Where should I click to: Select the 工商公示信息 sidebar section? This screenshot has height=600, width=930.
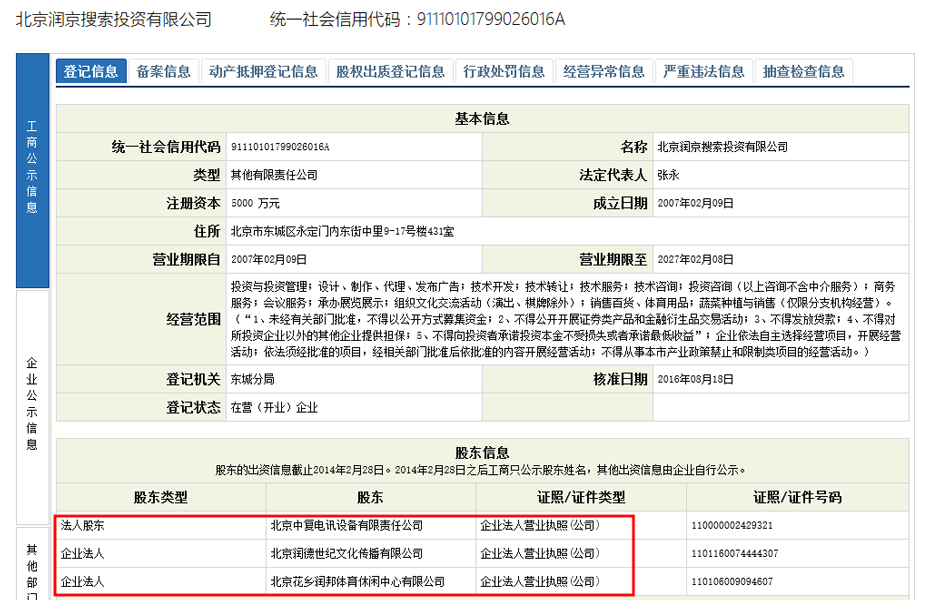(32, 170)
